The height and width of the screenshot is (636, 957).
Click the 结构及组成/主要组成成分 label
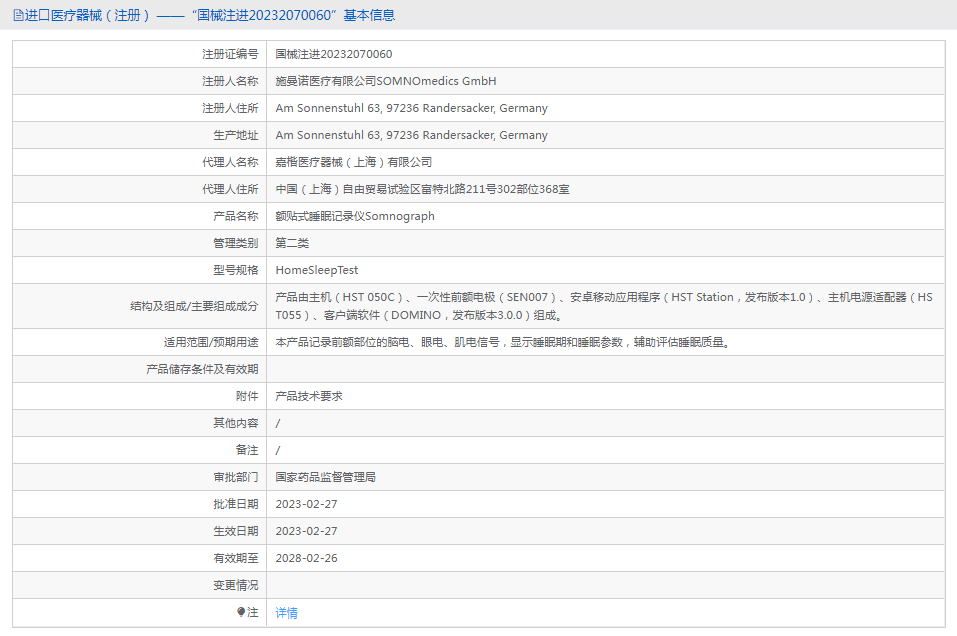194,306
